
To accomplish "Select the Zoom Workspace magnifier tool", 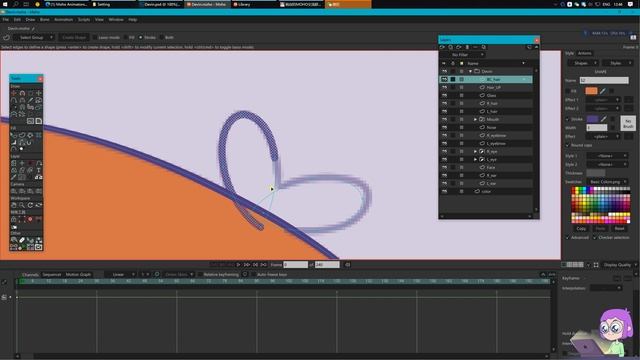I will click(x=22, y=205).
